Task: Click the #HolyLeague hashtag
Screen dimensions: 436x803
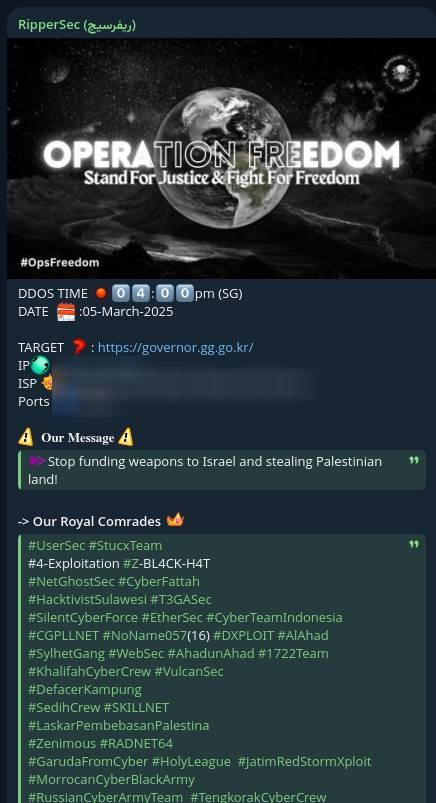Action: (191, 762)
